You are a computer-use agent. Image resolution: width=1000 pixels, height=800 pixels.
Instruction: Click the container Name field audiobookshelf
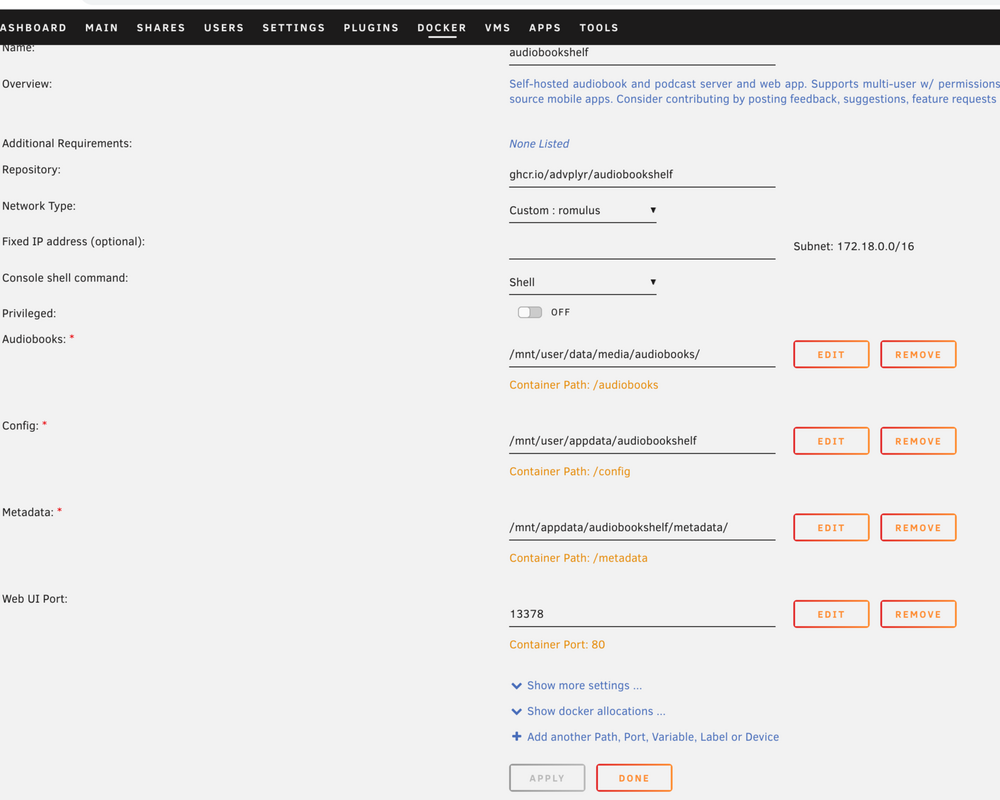642,54
